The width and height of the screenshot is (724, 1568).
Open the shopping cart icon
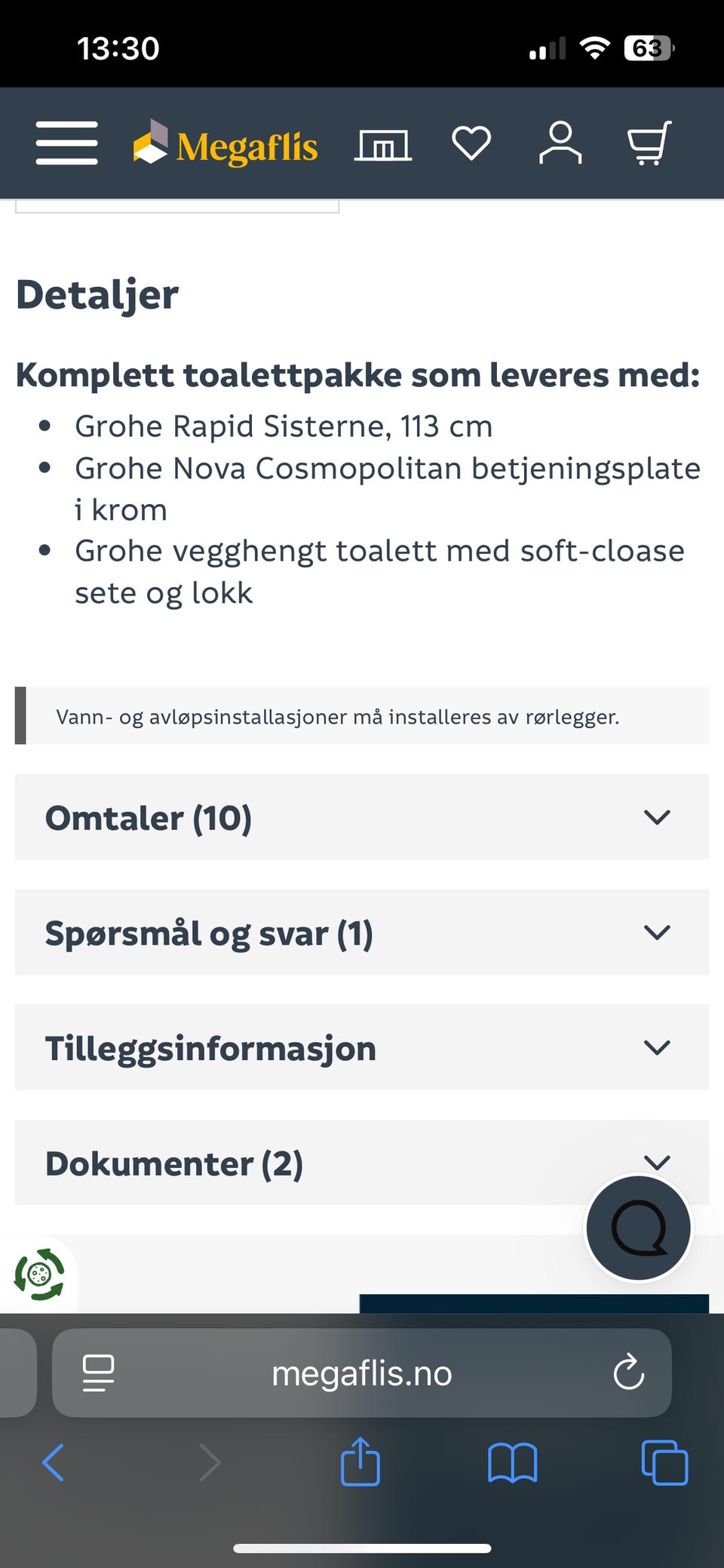click(x=649, y=143)
